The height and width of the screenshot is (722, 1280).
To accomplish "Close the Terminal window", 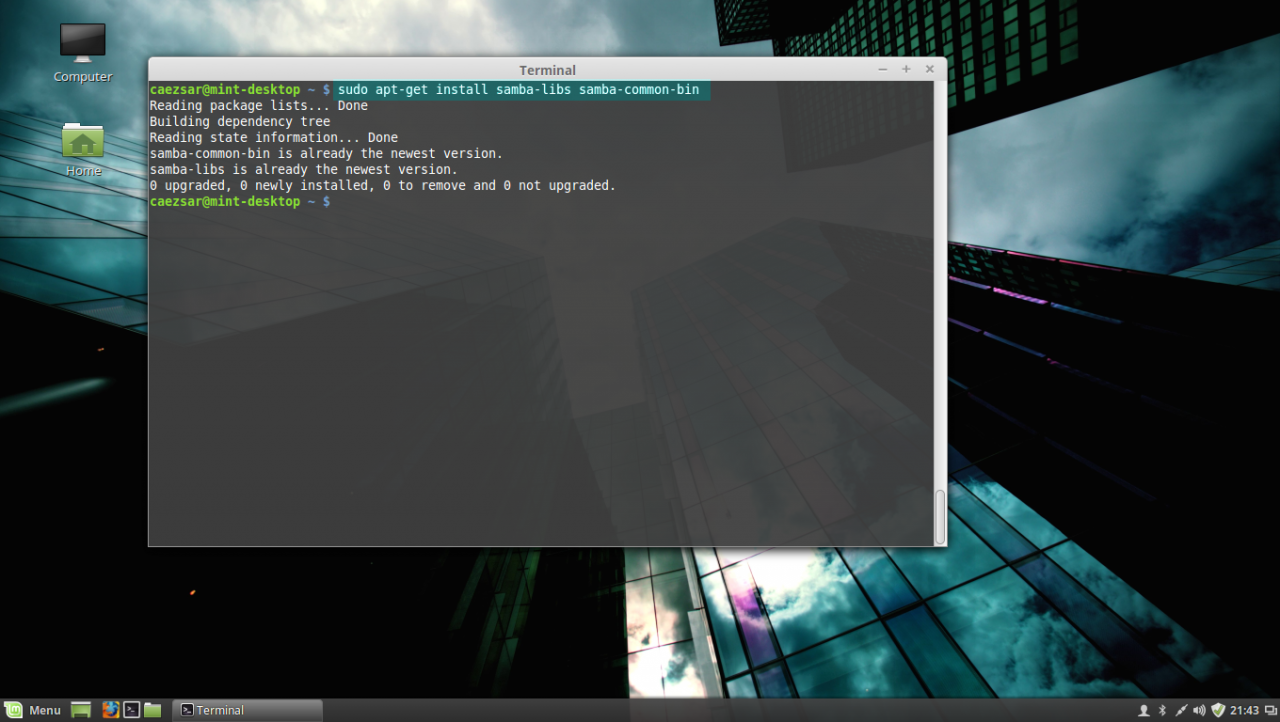I will click(x=929, y=70).
